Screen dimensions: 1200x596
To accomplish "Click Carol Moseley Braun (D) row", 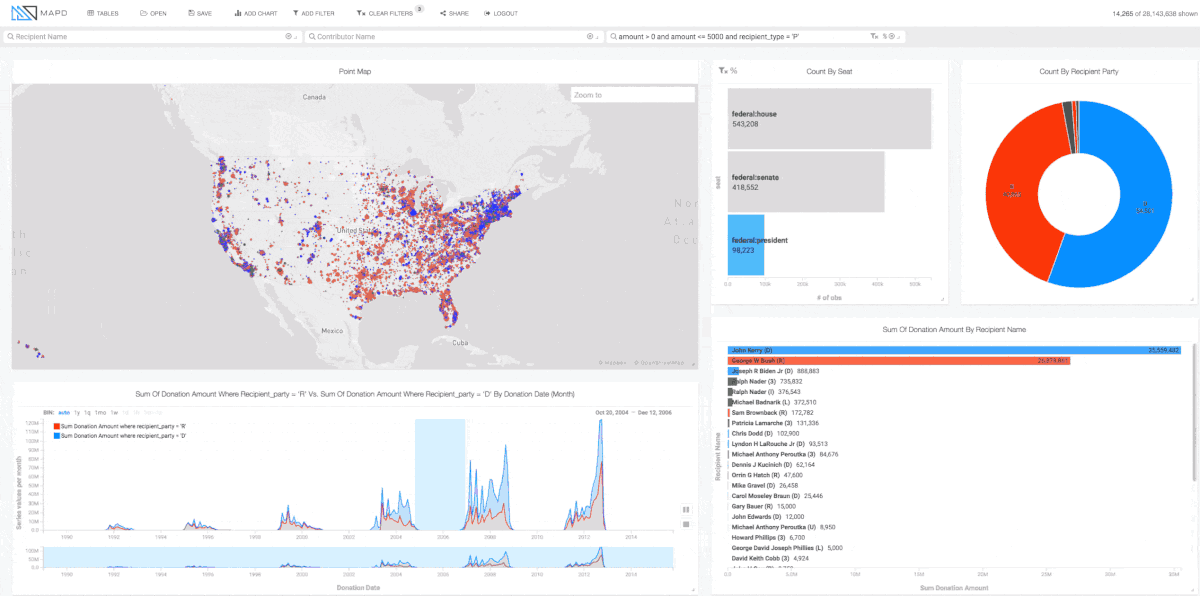I will pos(777,496).
